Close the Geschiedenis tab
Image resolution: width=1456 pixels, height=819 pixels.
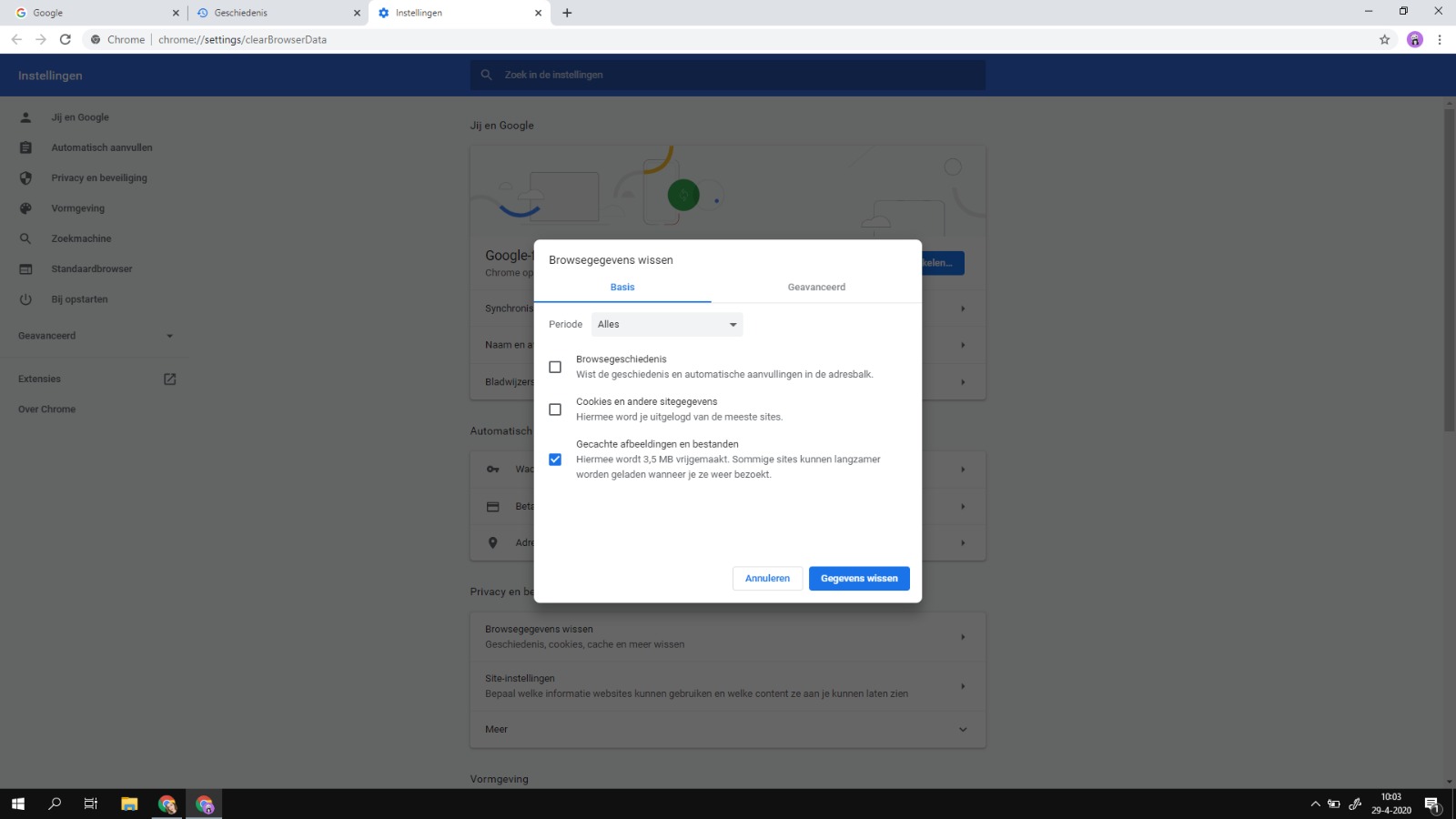357,13
